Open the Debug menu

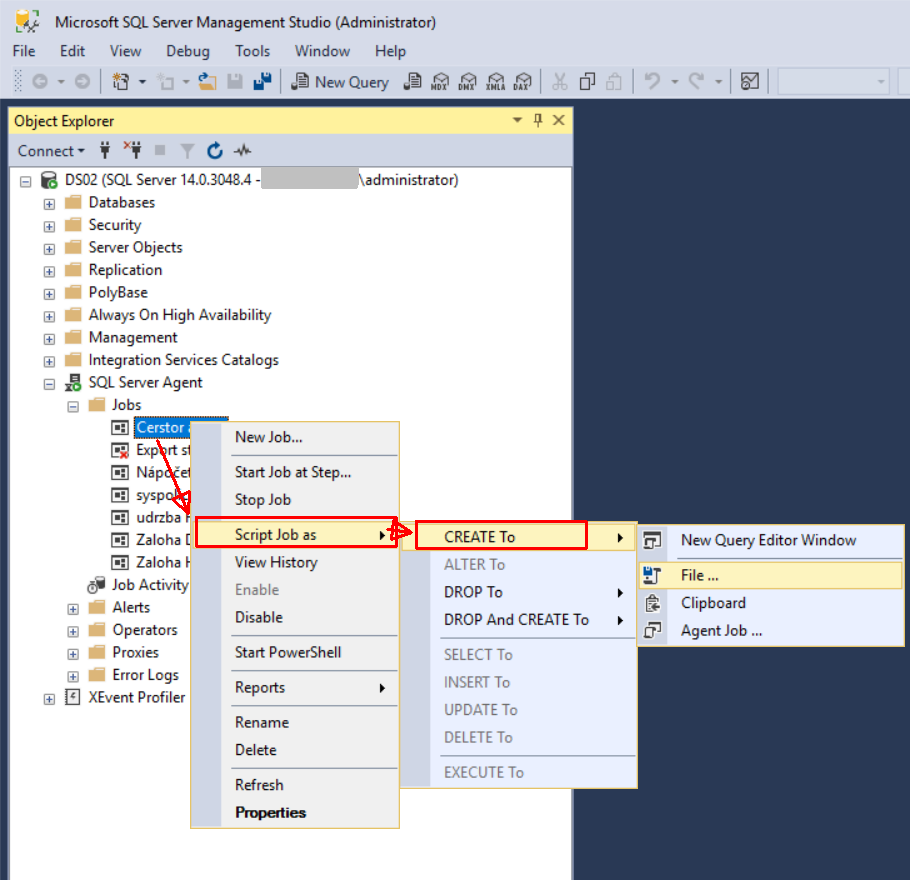click(x=188, y=51)
